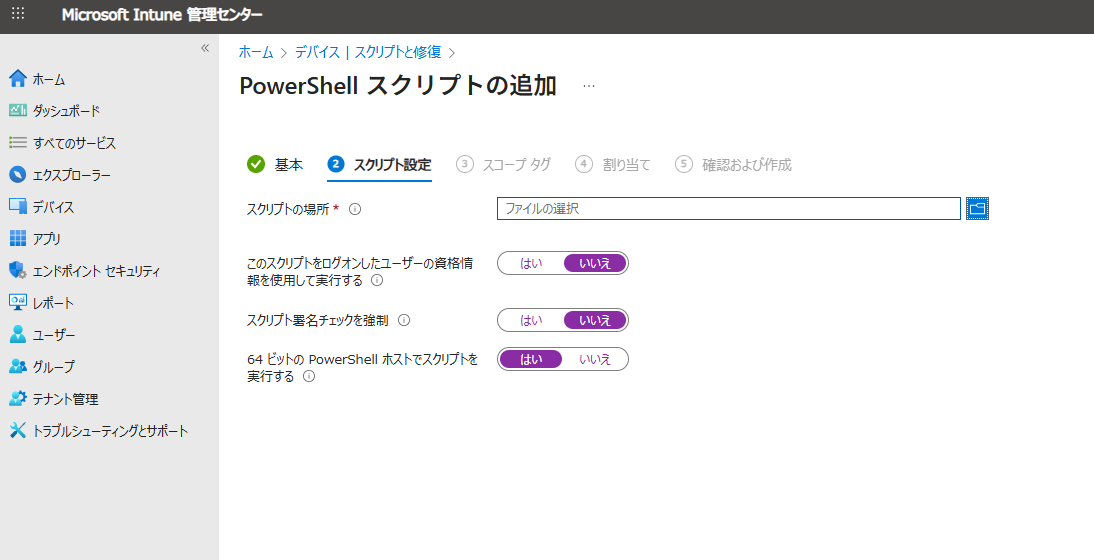Image resolution: width=1094 pixels, height=560 pixels.
Task: Click the ファイルの選択 file input field
Action: click(x=728, y=208)
